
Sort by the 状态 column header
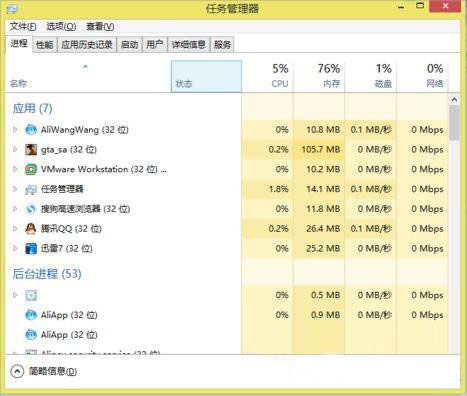click(206, 76)
